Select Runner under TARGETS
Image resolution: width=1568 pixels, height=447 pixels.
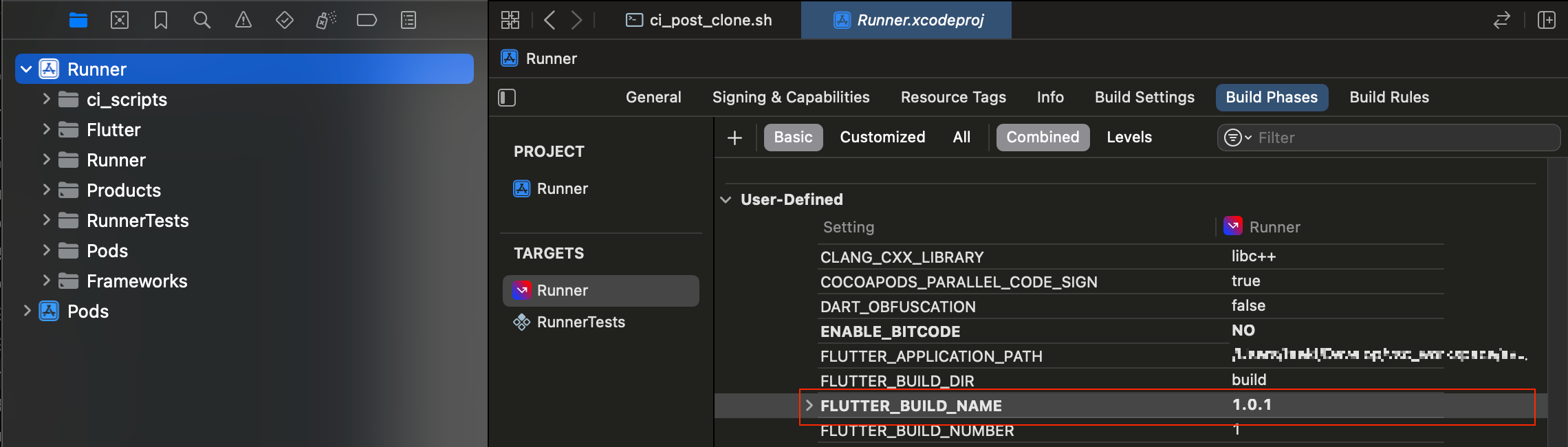(x=601, y=291)
